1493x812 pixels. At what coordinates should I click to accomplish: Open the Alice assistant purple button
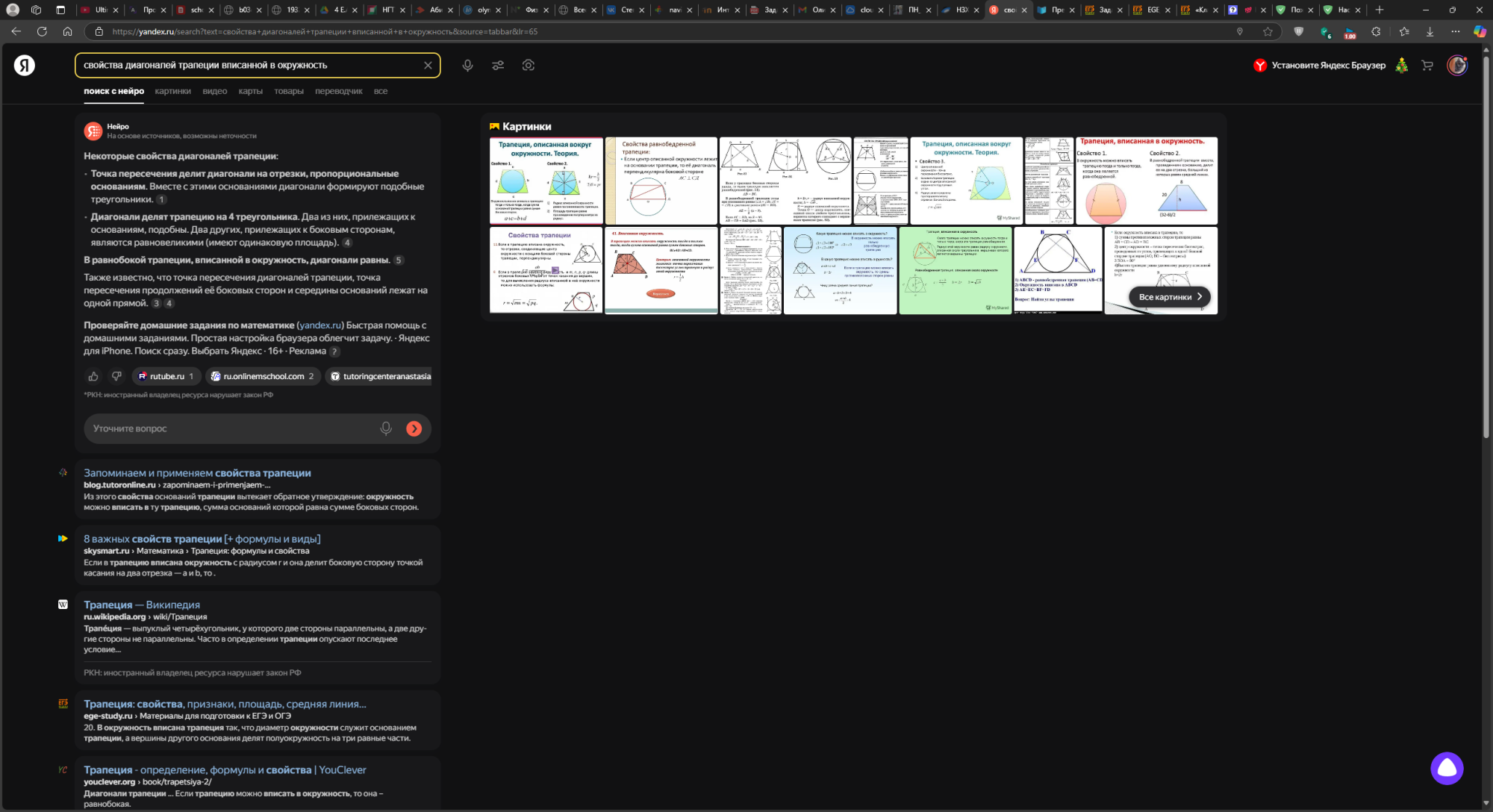1447,768
